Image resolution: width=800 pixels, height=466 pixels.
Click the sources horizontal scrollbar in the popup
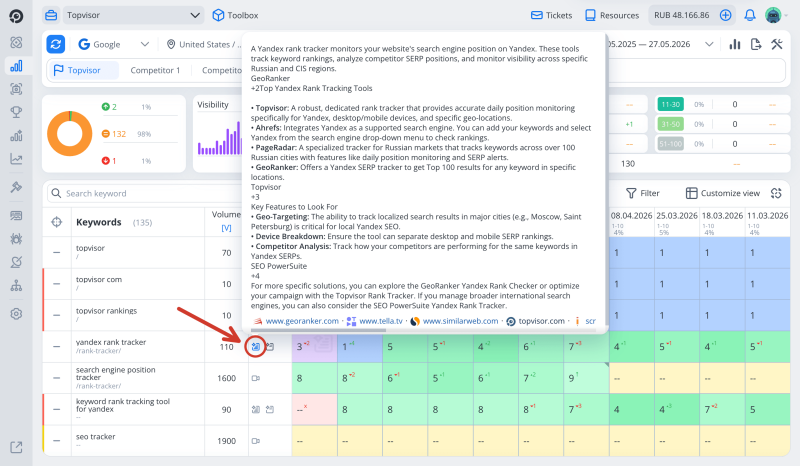318,330
